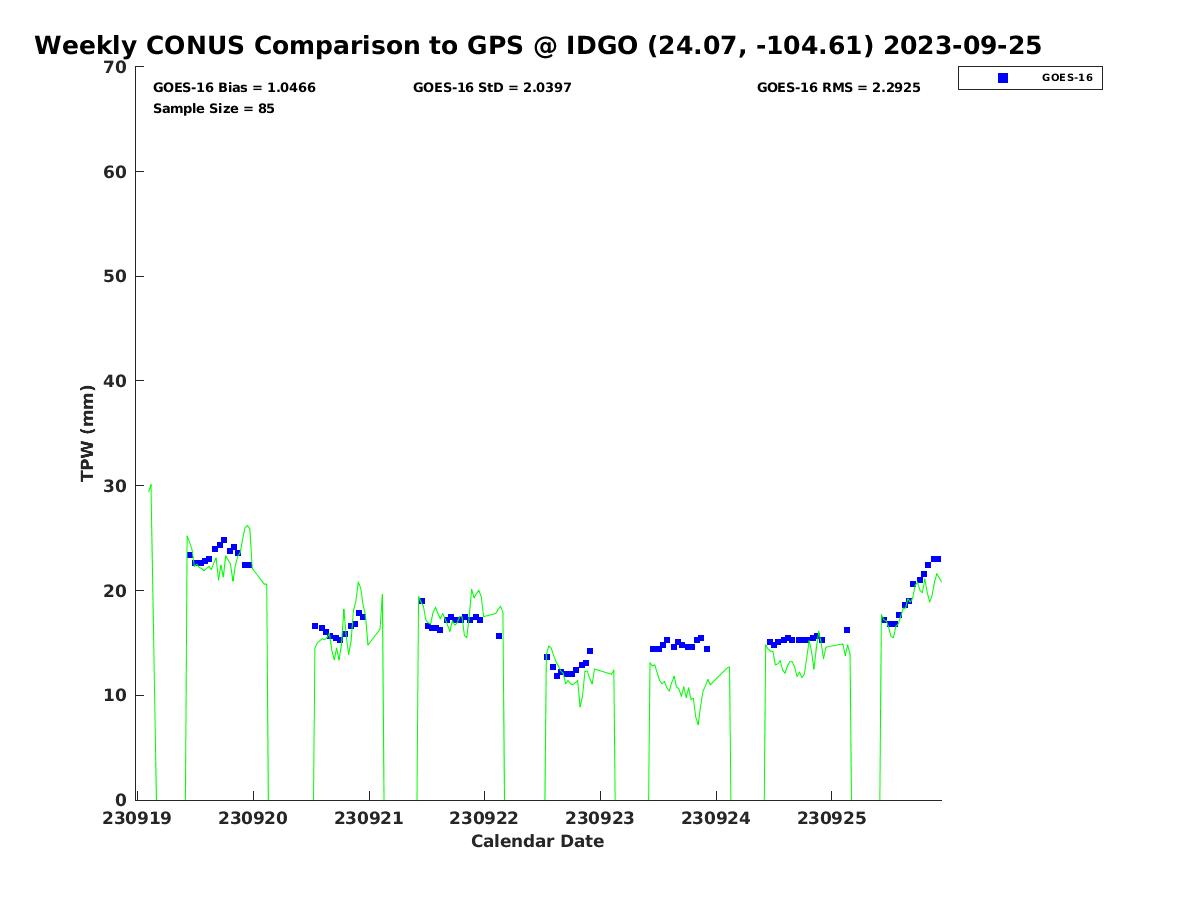Click the 230925 date tick label
This screenshot has height=900, width=1200.
tap(831, 818)
